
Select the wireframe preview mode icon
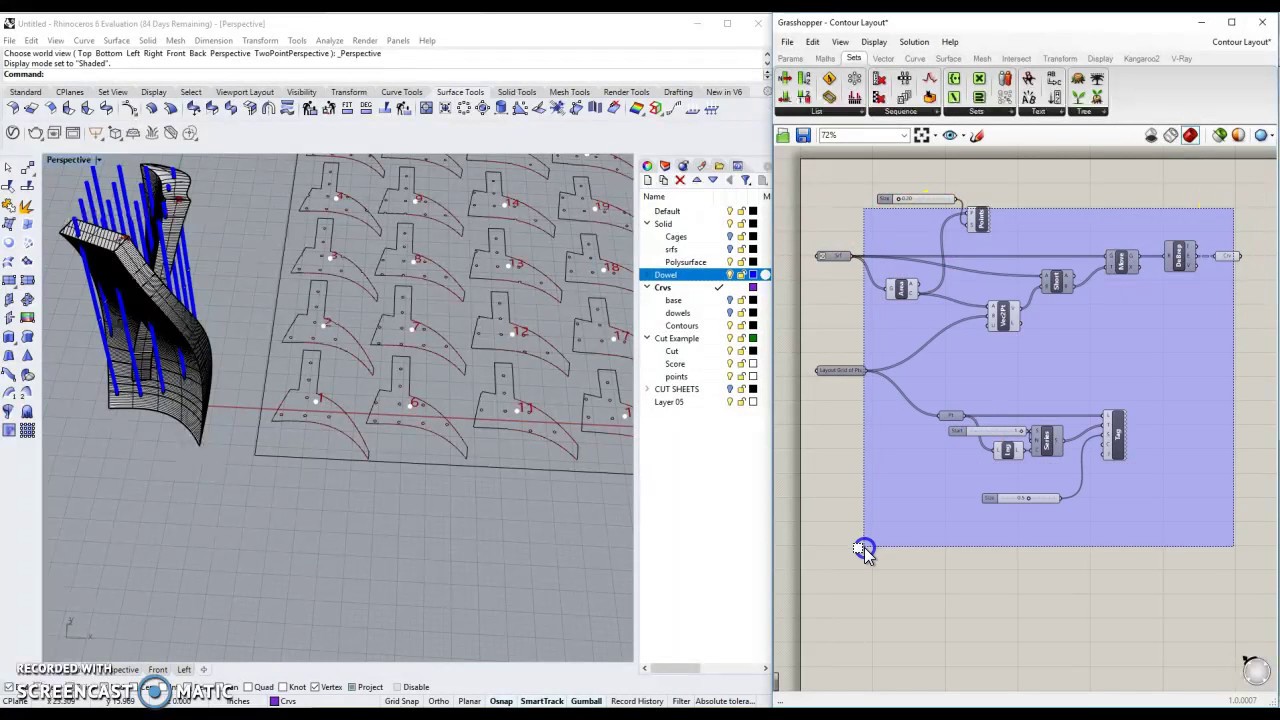(1171, 135)
